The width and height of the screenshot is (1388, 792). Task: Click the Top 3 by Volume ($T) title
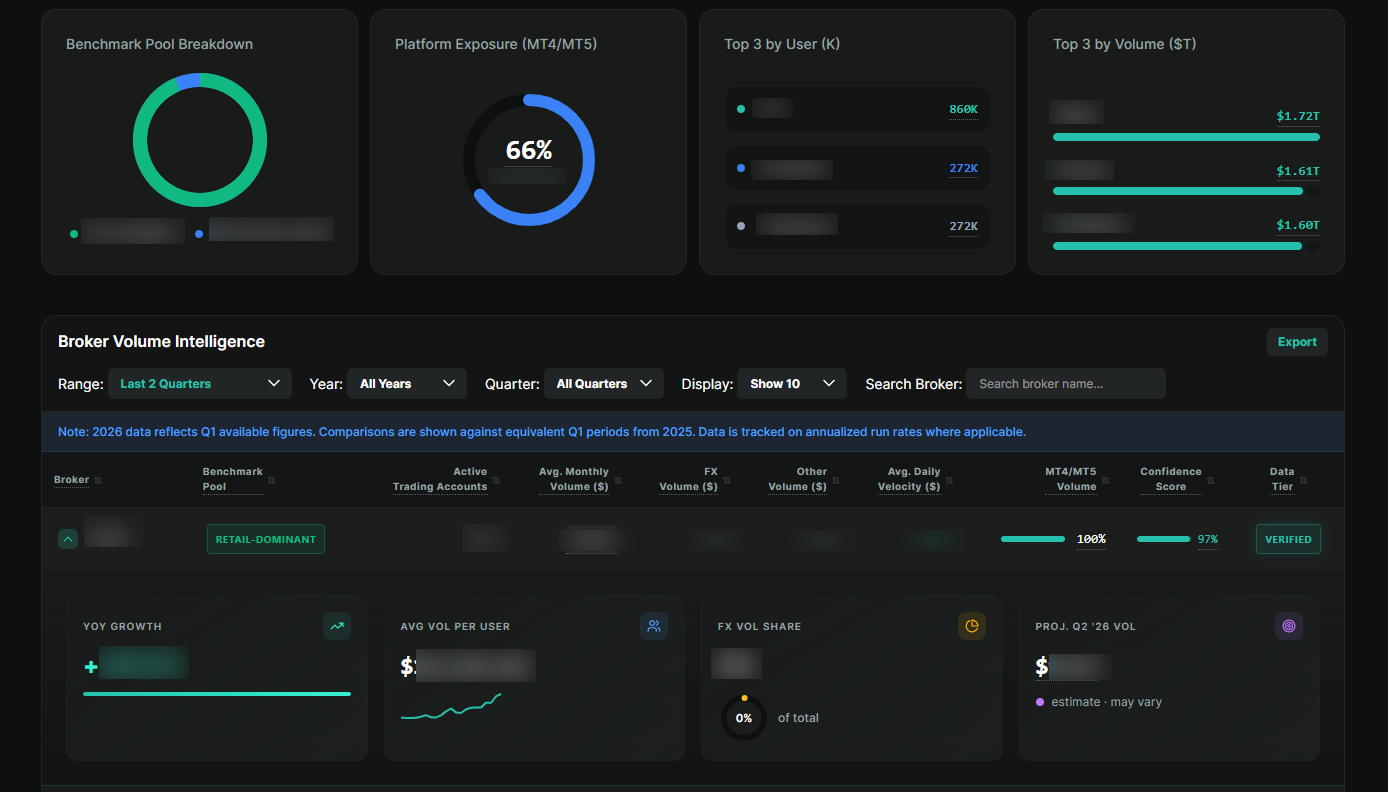point(1124,44)
